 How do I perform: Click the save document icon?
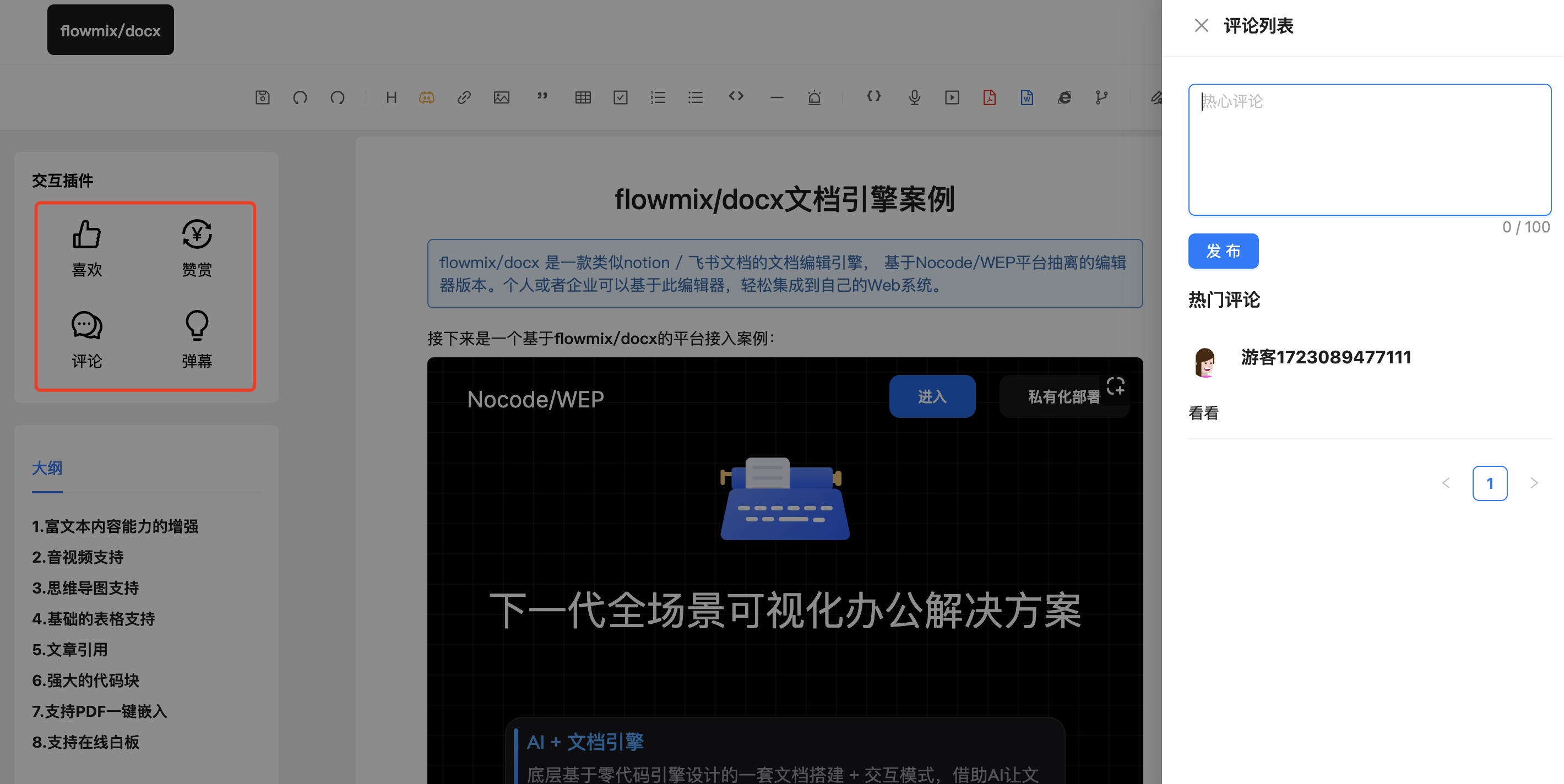click(262, 97)
